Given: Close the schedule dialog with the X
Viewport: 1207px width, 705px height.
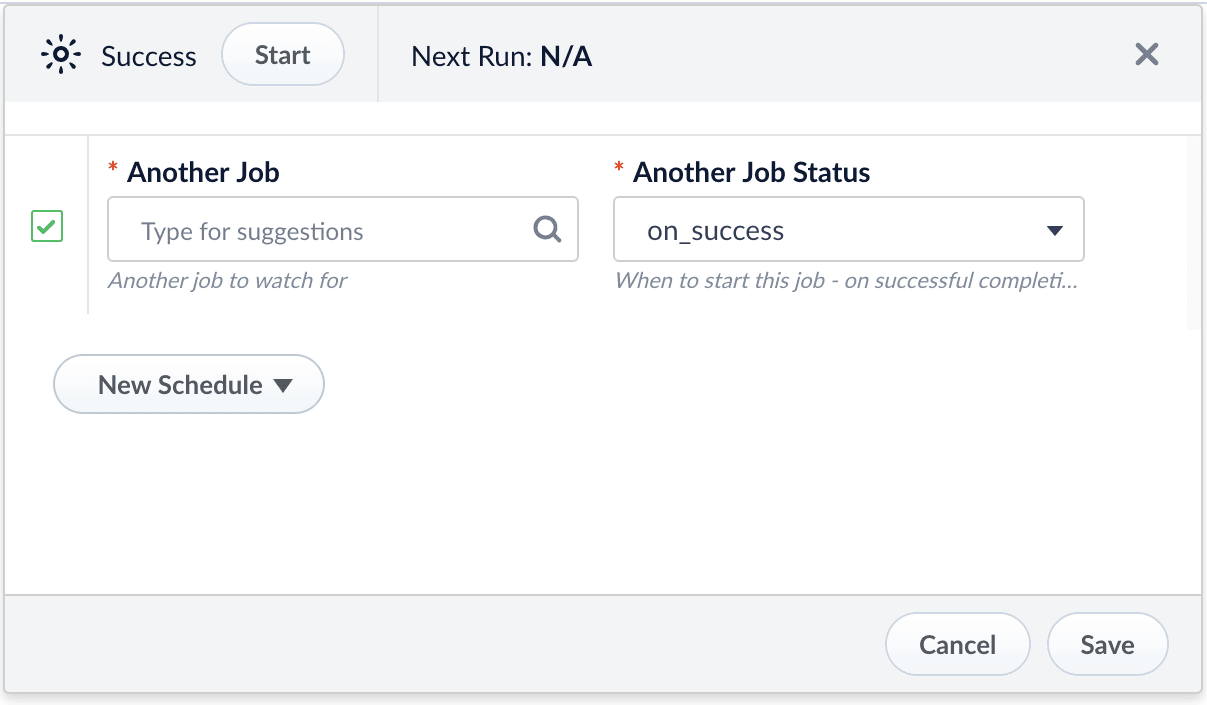Looking at the screenshot, I should tap(1146, 55).
